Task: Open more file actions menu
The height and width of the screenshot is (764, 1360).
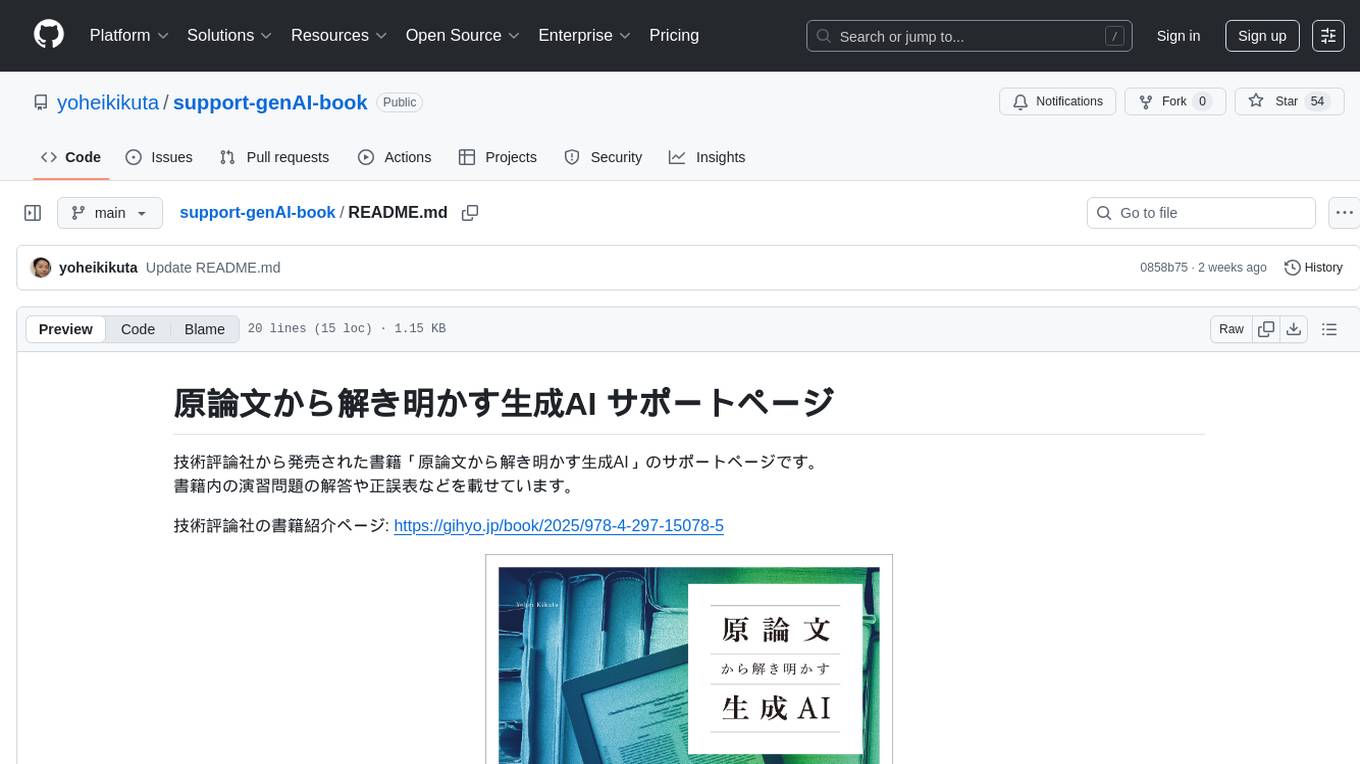Action: pyautogui.click(x=1344, y=213)
